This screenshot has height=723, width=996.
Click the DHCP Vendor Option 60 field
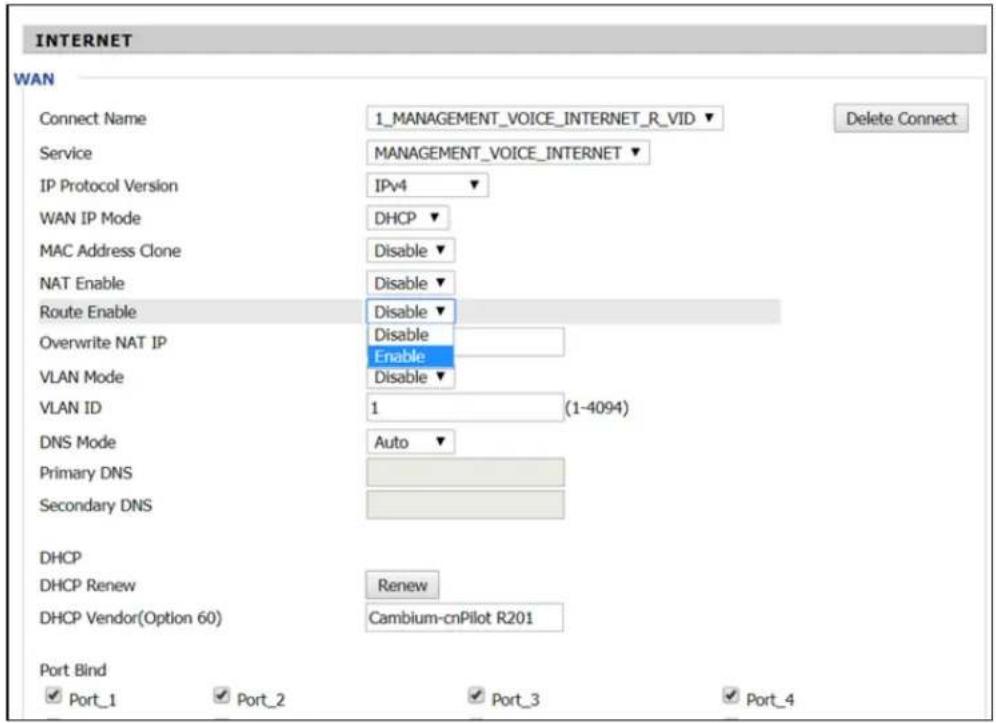464,618
